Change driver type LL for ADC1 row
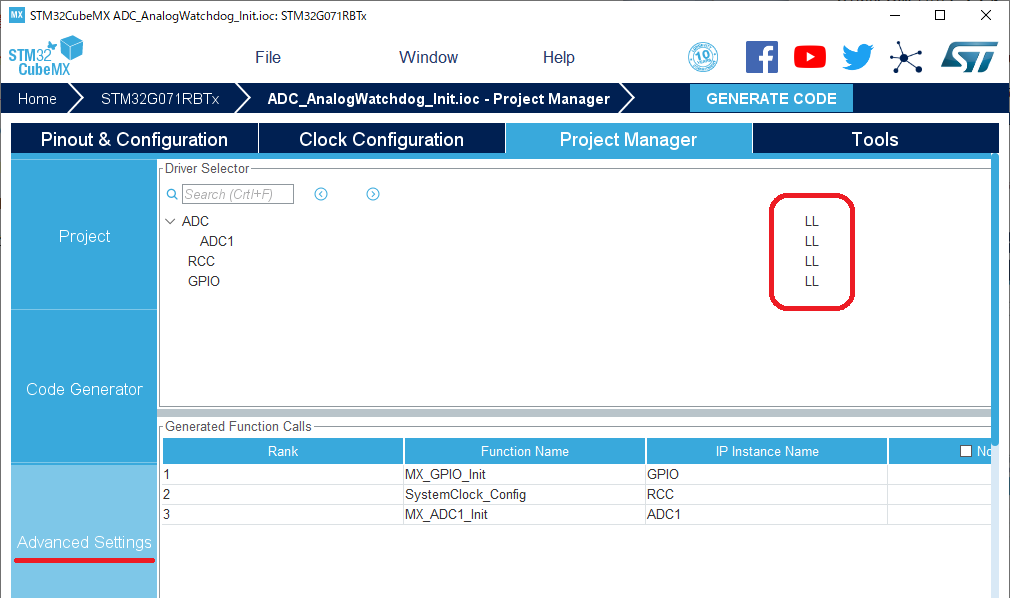 [812, 241]
